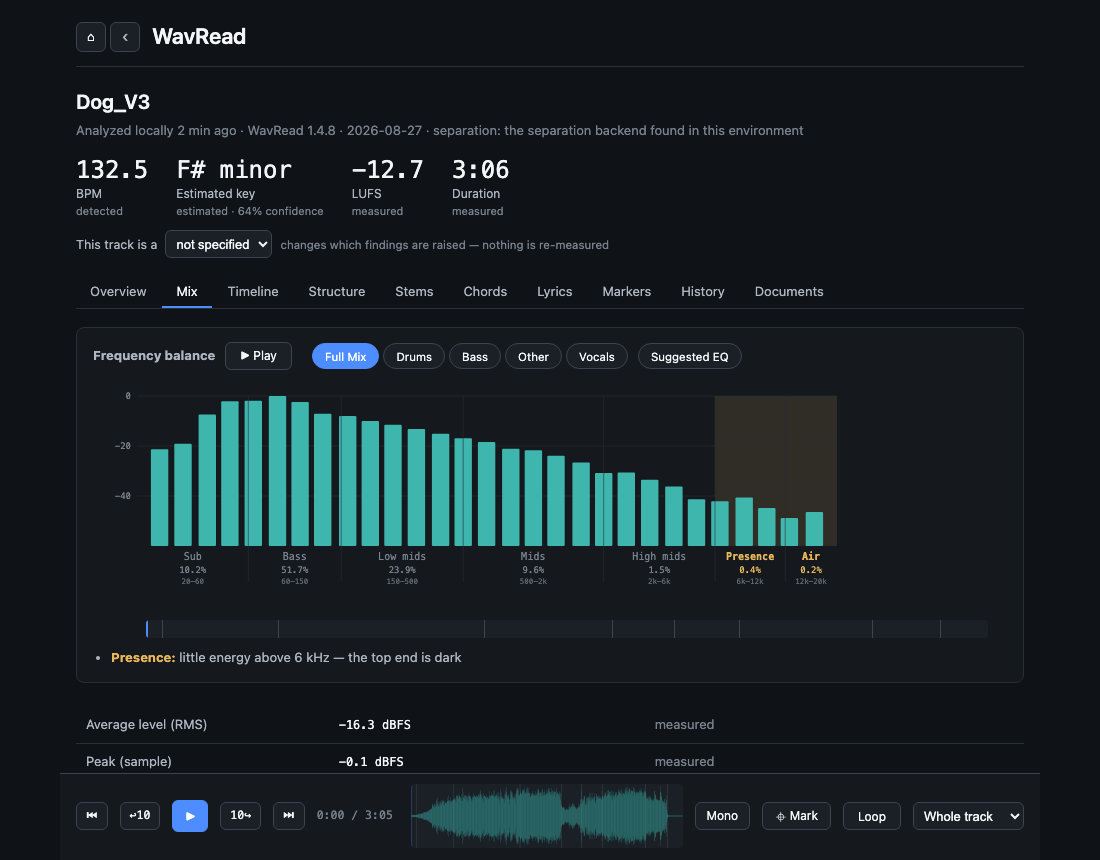
Task: Click the Air band label
Action: pos(810,556)
